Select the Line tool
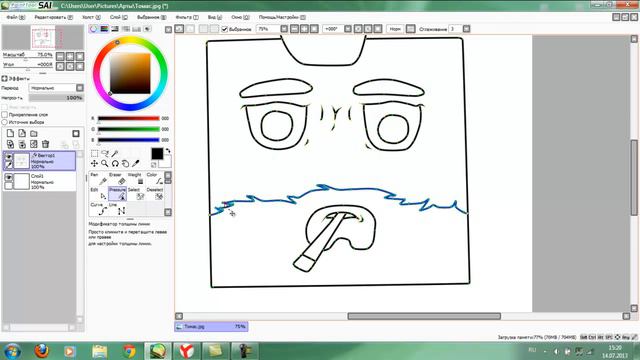Screen dimensions: 640x360 coord(117,209)
